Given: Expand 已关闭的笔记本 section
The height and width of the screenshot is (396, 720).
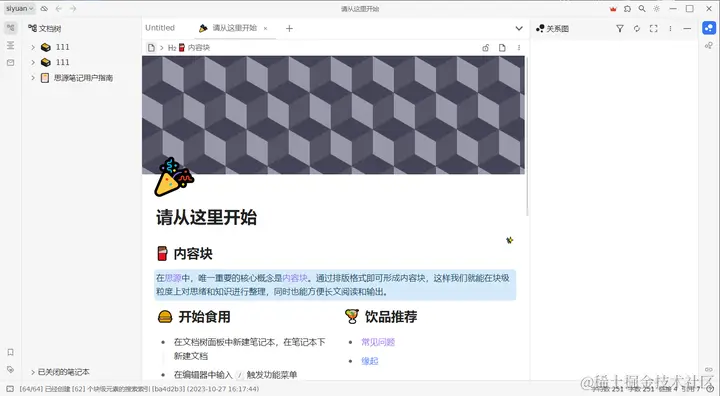Looking at the screenshot, I should (x=33, y=372).
